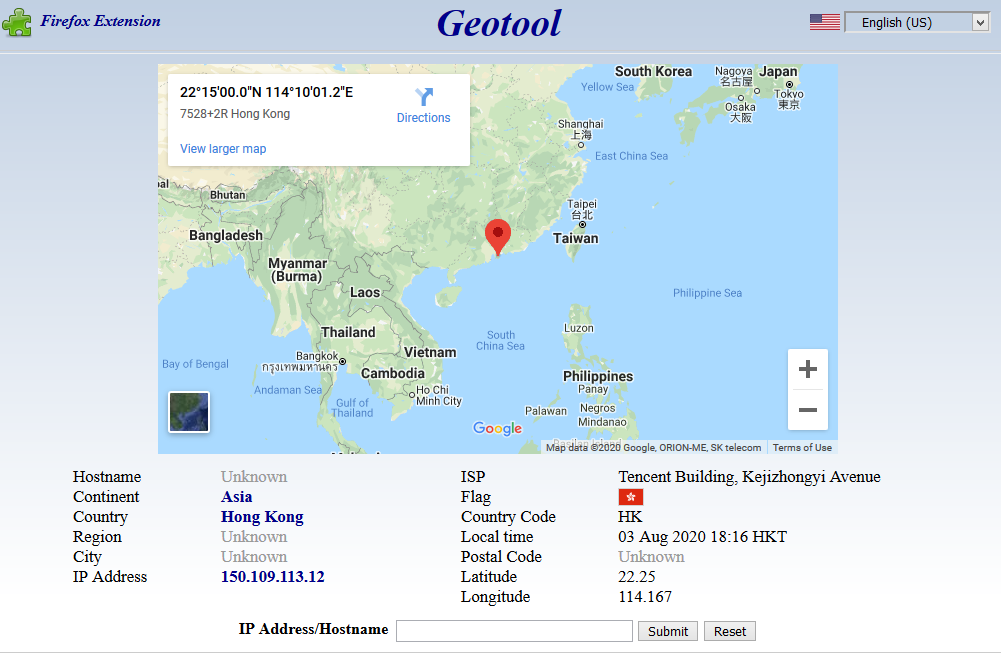This screenshot has width=1001, height=653.
Task: Click the Vietnam label on map
Action: (x=430, y=352)
